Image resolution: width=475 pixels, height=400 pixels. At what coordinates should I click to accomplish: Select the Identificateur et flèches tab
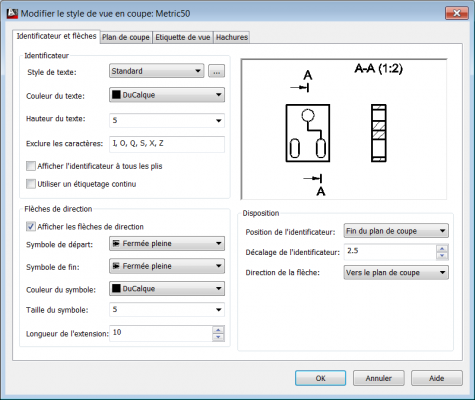pyautogui.click(x=56, y=36)
